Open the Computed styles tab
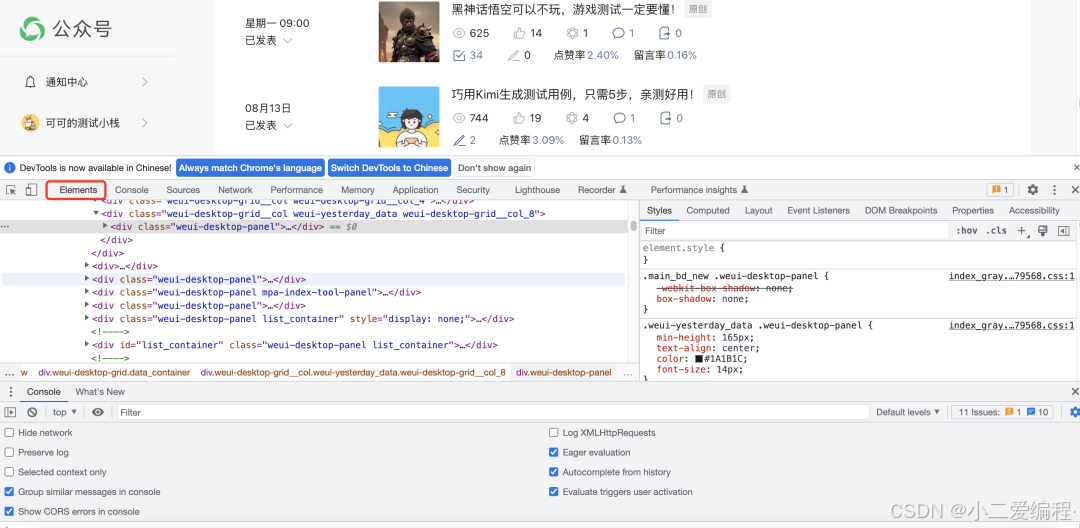This screenshot has height=528, width=1080. click(x=708, y=211)
